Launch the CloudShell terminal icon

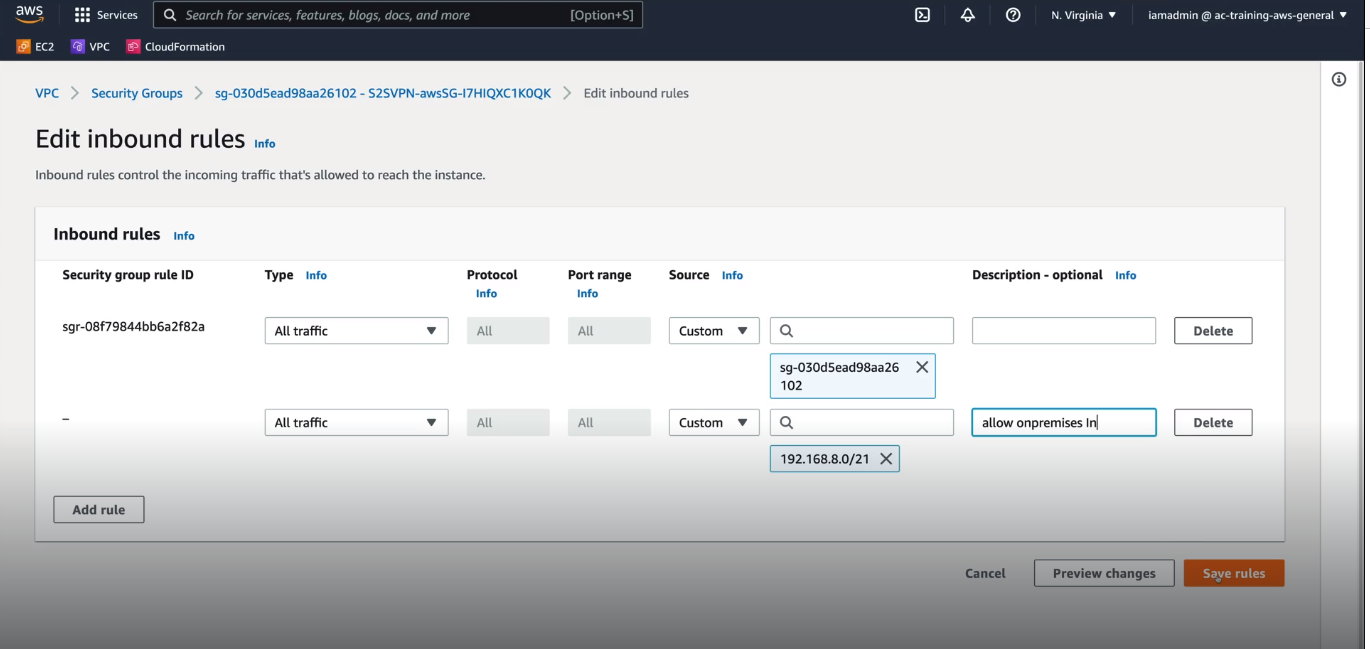tap(921, 15)
